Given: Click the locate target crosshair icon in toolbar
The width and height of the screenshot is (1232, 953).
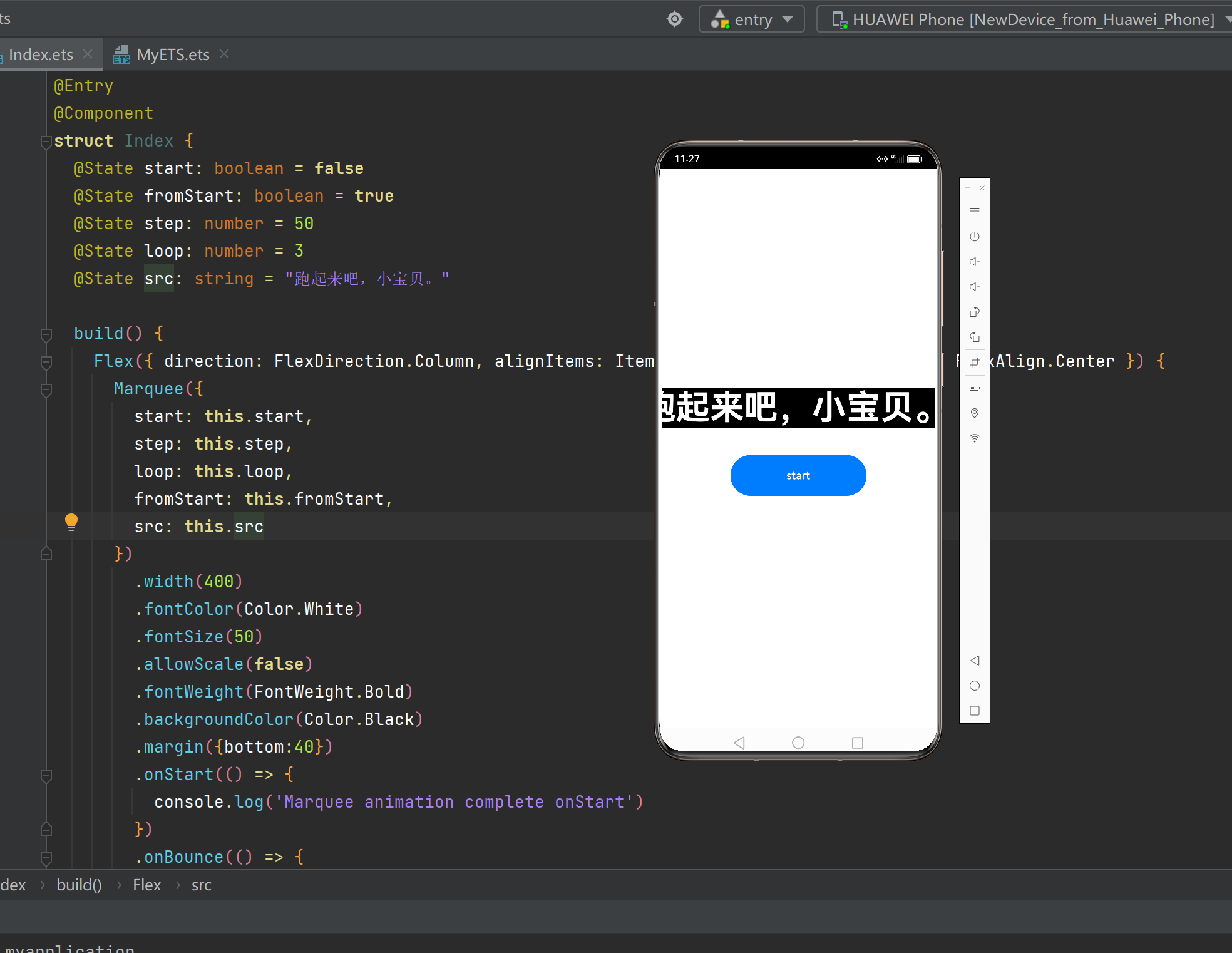Looking at the screenshot, I should pyautogui.click(x=675, y=19).
